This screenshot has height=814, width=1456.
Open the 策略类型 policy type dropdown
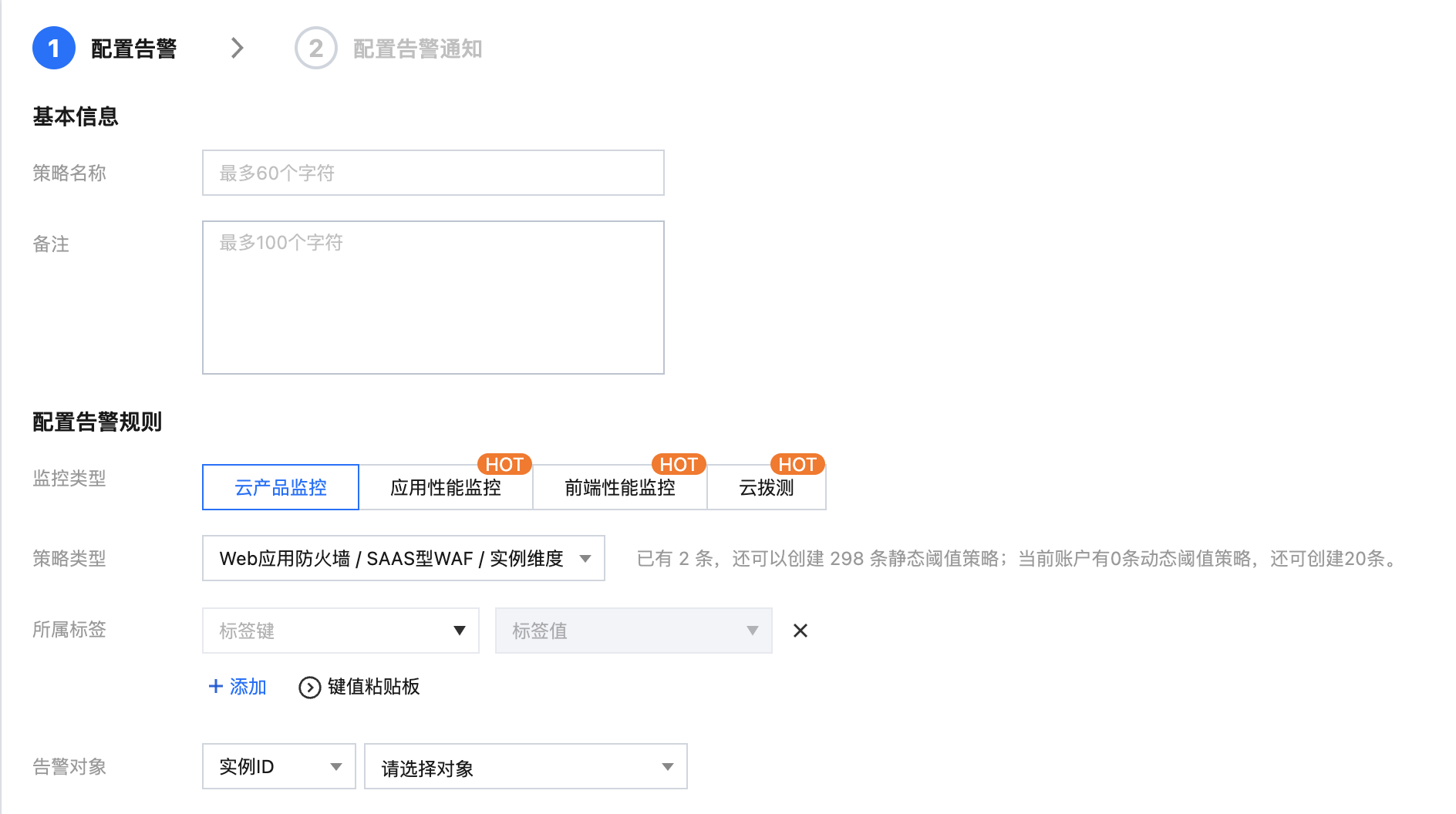coord(403,558)
